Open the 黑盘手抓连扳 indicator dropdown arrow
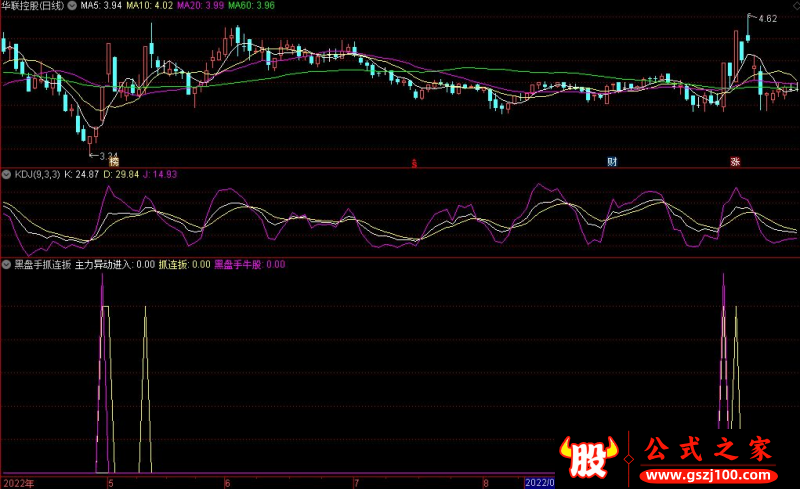This screenshot has width=800, height=489. tap(7, 265)
